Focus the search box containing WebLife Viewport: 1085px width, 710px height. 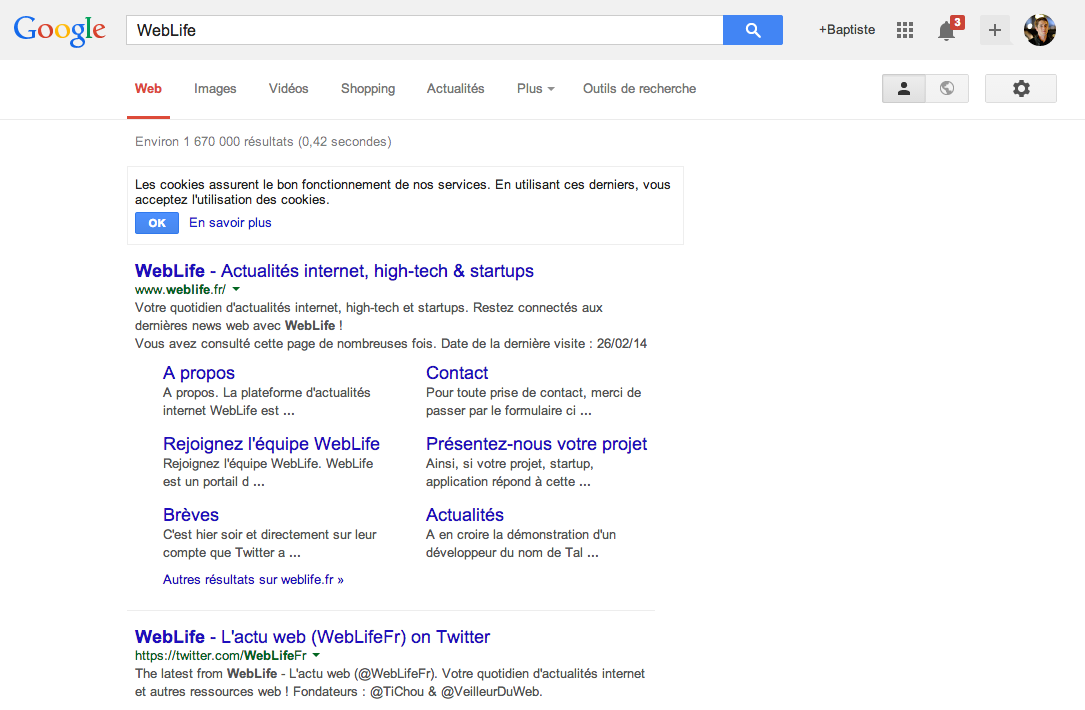[425, 30]
